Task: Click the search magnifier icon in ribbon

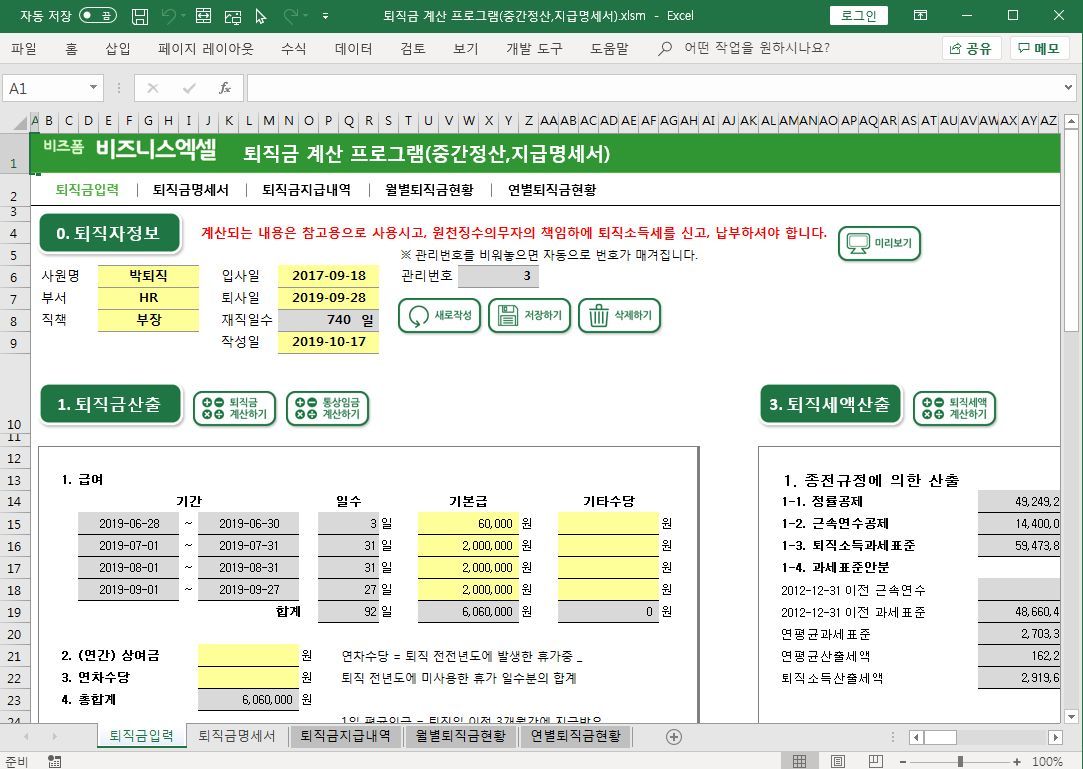Action: (x=664, y=49)
